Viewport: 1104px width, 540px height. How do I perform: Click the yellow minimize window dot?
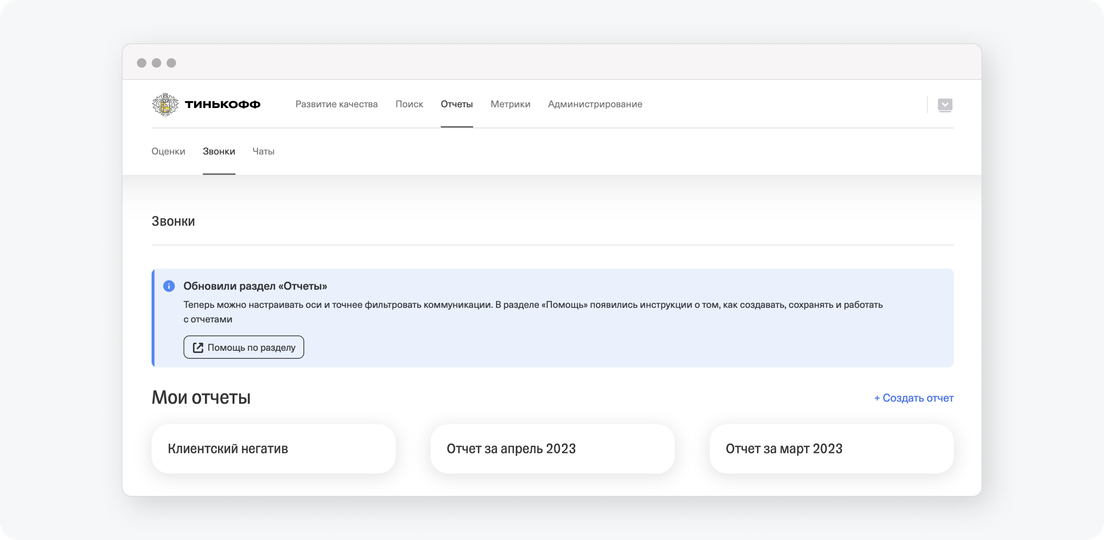point(156,63)
